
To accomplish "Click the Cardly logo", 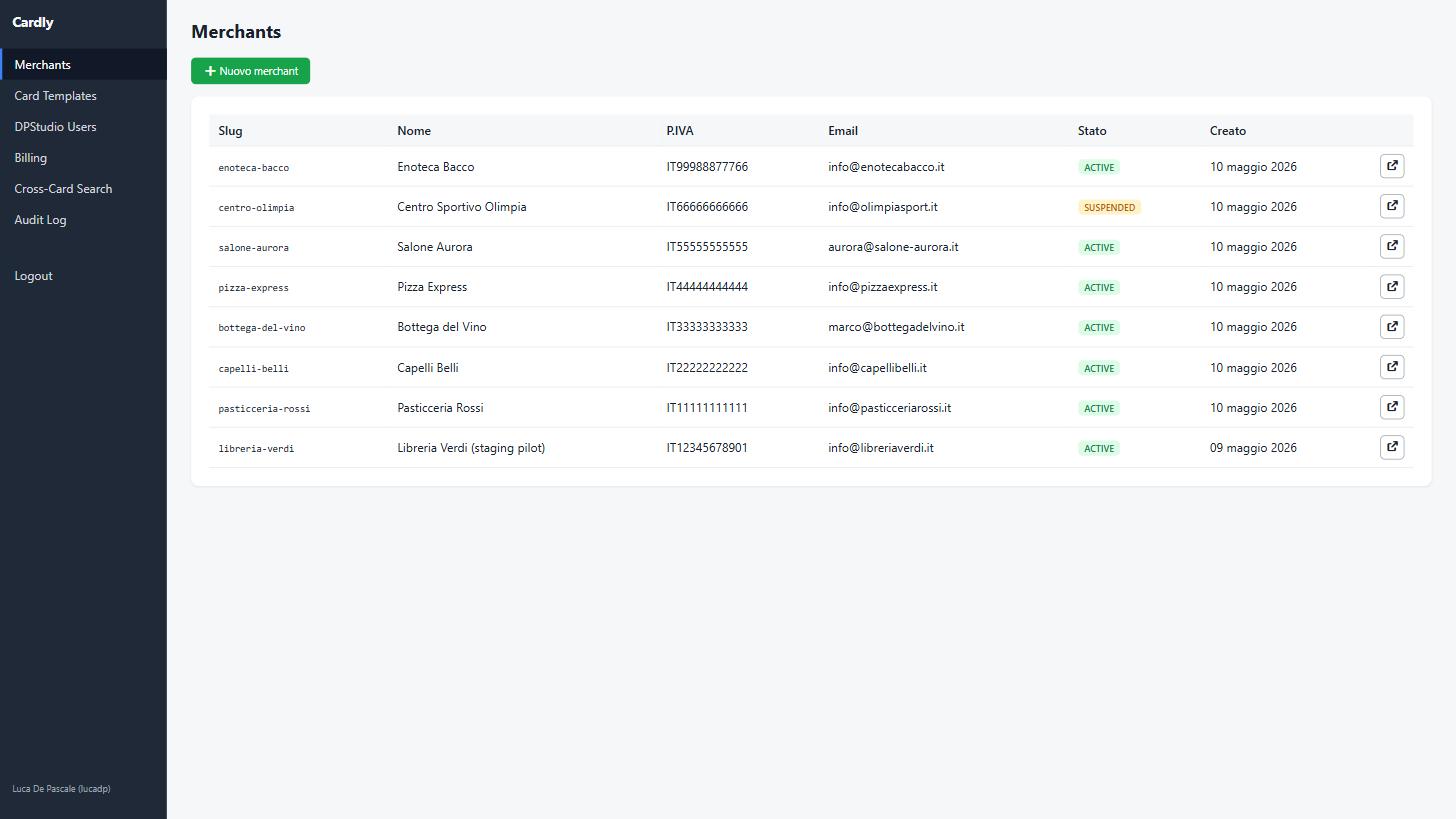I will click(33, 22).
